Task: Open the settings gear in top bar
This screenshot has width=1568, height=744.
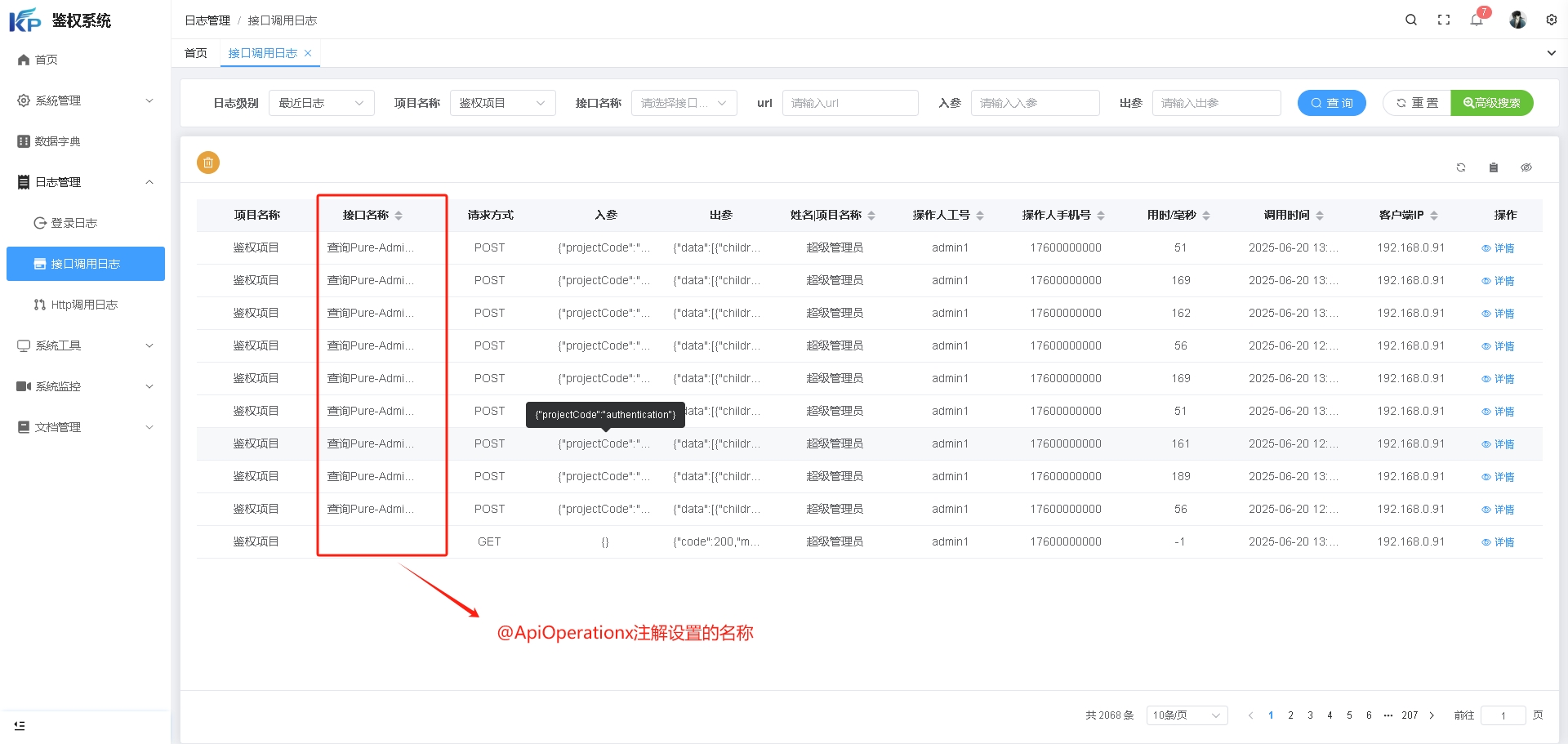Action: [x=1551, y=20]
